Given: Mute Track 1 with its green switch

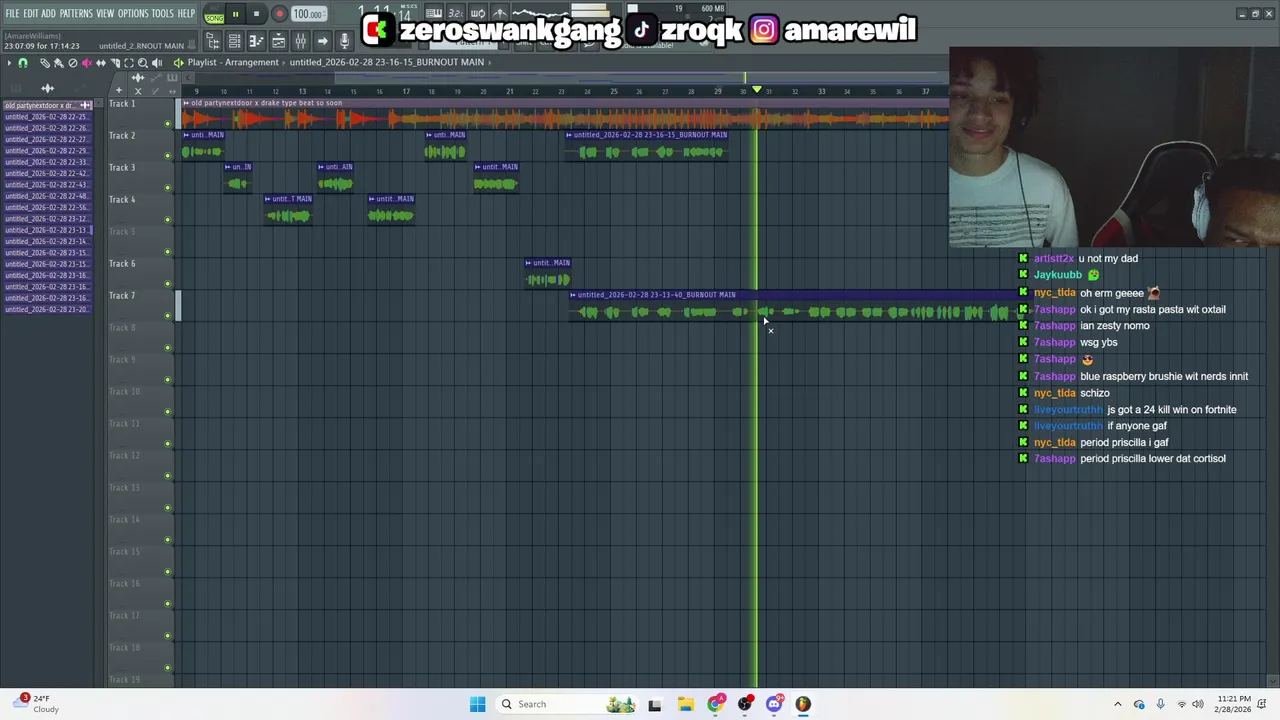Looking at the screenshot, I should [167, 124].
